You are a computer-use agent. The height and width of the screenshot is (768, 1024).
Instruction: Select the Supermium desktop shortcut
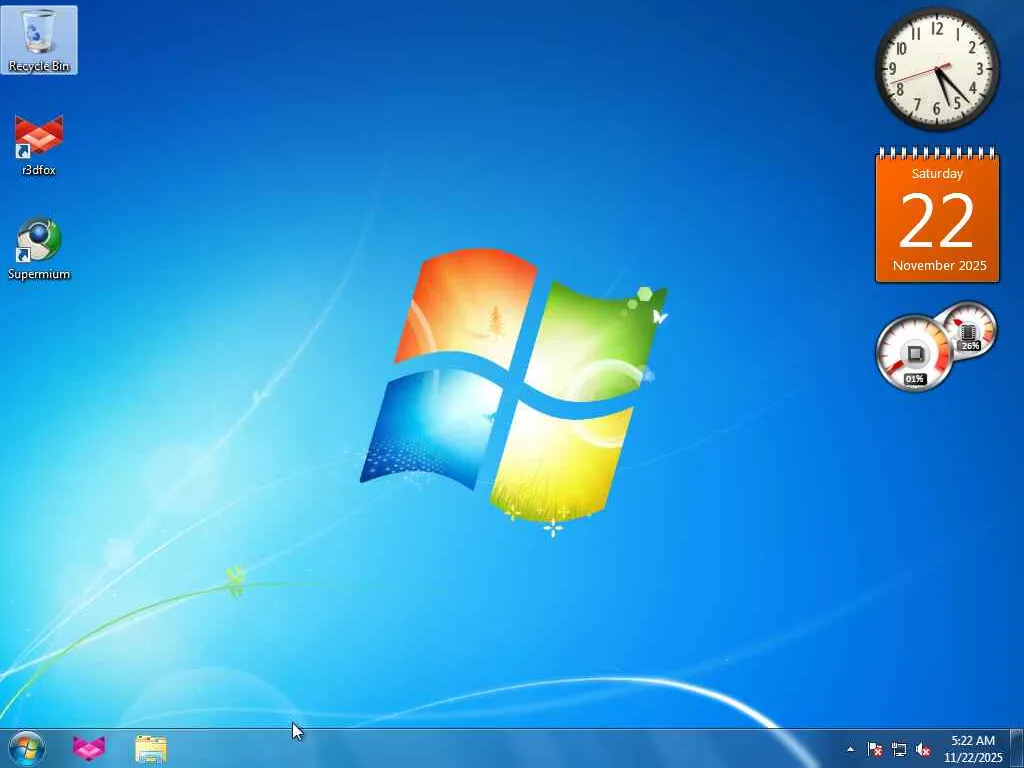(x=39, y=249)
